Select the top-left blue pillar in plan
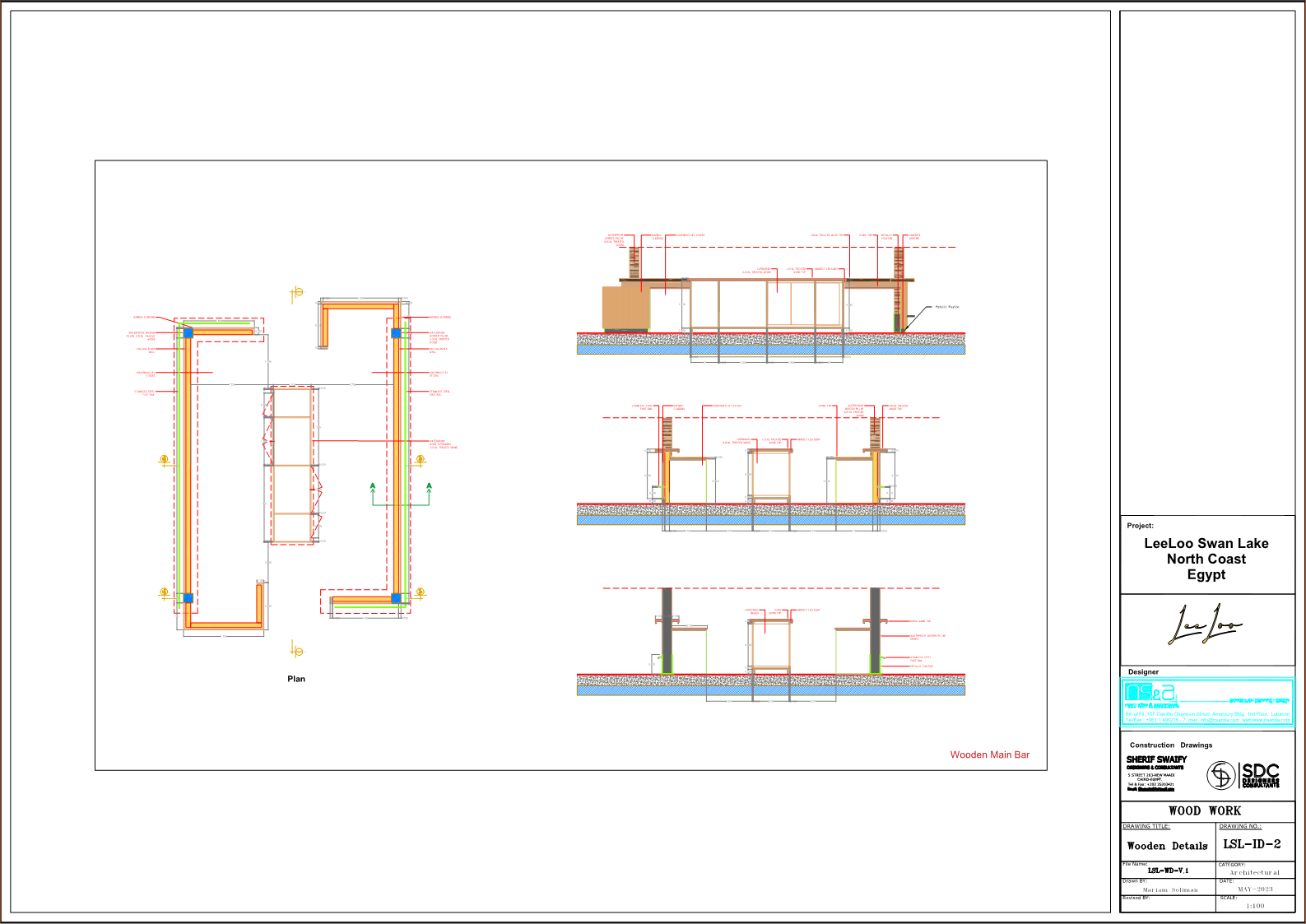Viewport: 1306px width, 924px height. tap(188, 332)
